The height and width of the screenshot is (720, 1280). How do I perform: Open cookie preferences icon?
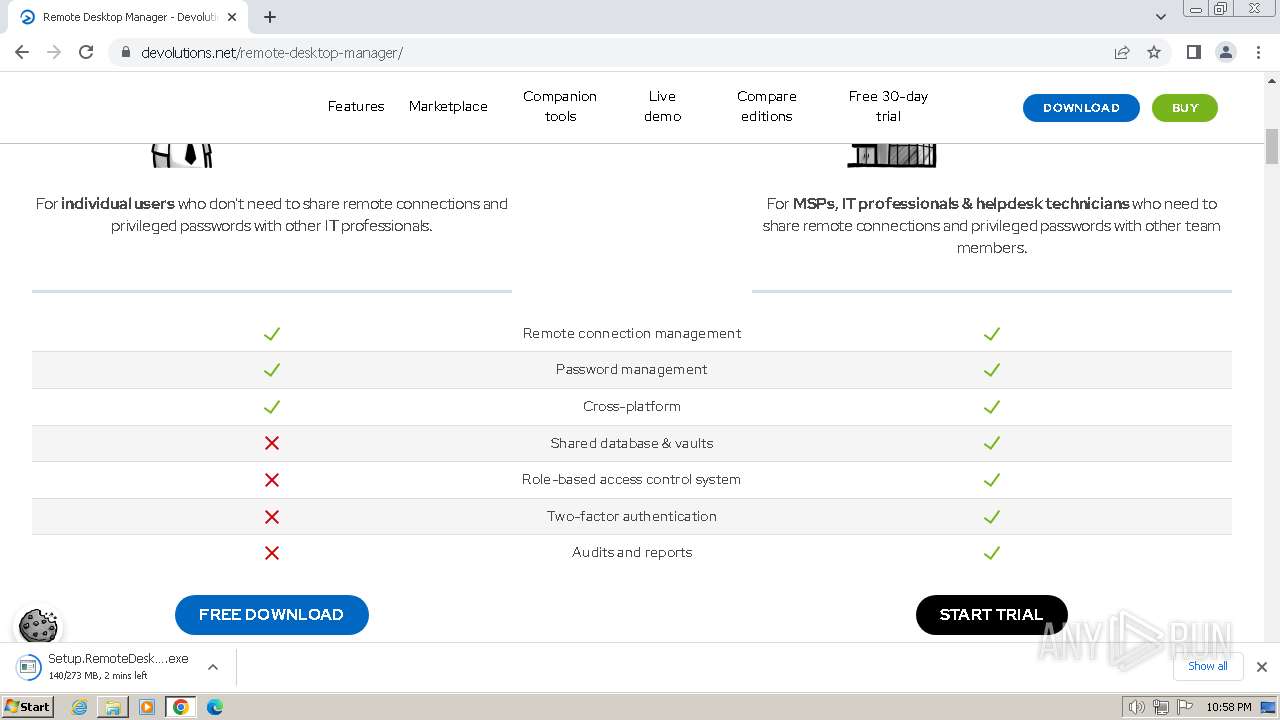pyautogui.click(x=38, y=626)
